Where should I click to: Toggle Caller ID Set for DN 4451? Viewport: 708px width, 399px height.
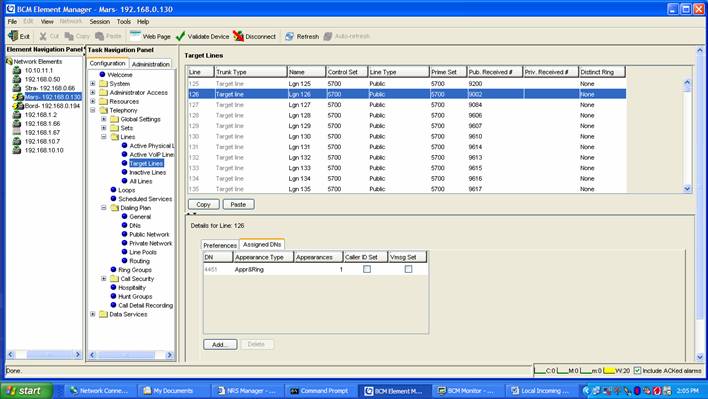[367, 269]
